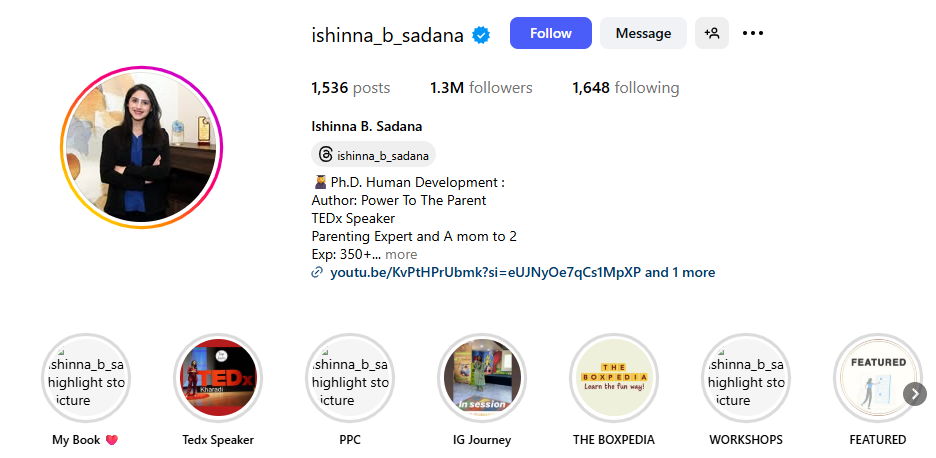
Task: Open the three-dots options menu
Action: 753,33
